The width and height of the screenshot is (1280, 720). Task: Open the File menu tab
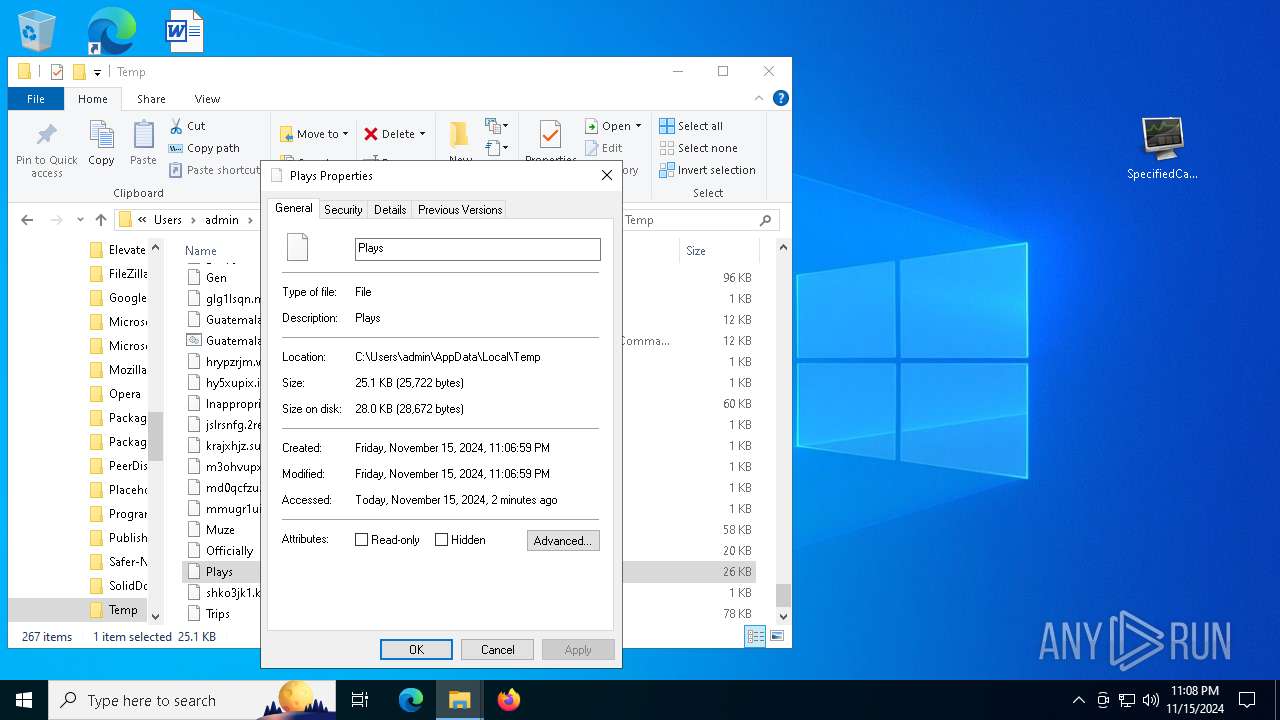(x=36, y=99)
